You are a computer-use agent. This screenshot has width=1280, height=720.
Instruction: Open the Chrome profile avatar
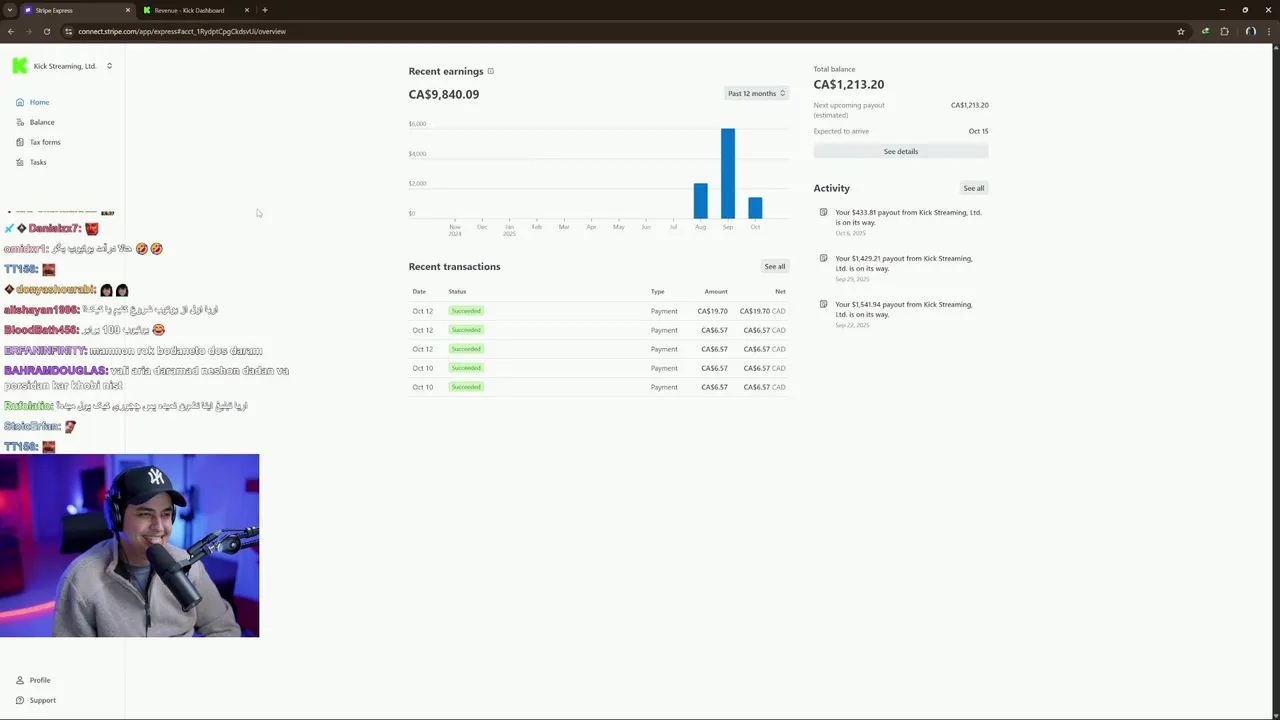coord(1250,31)
